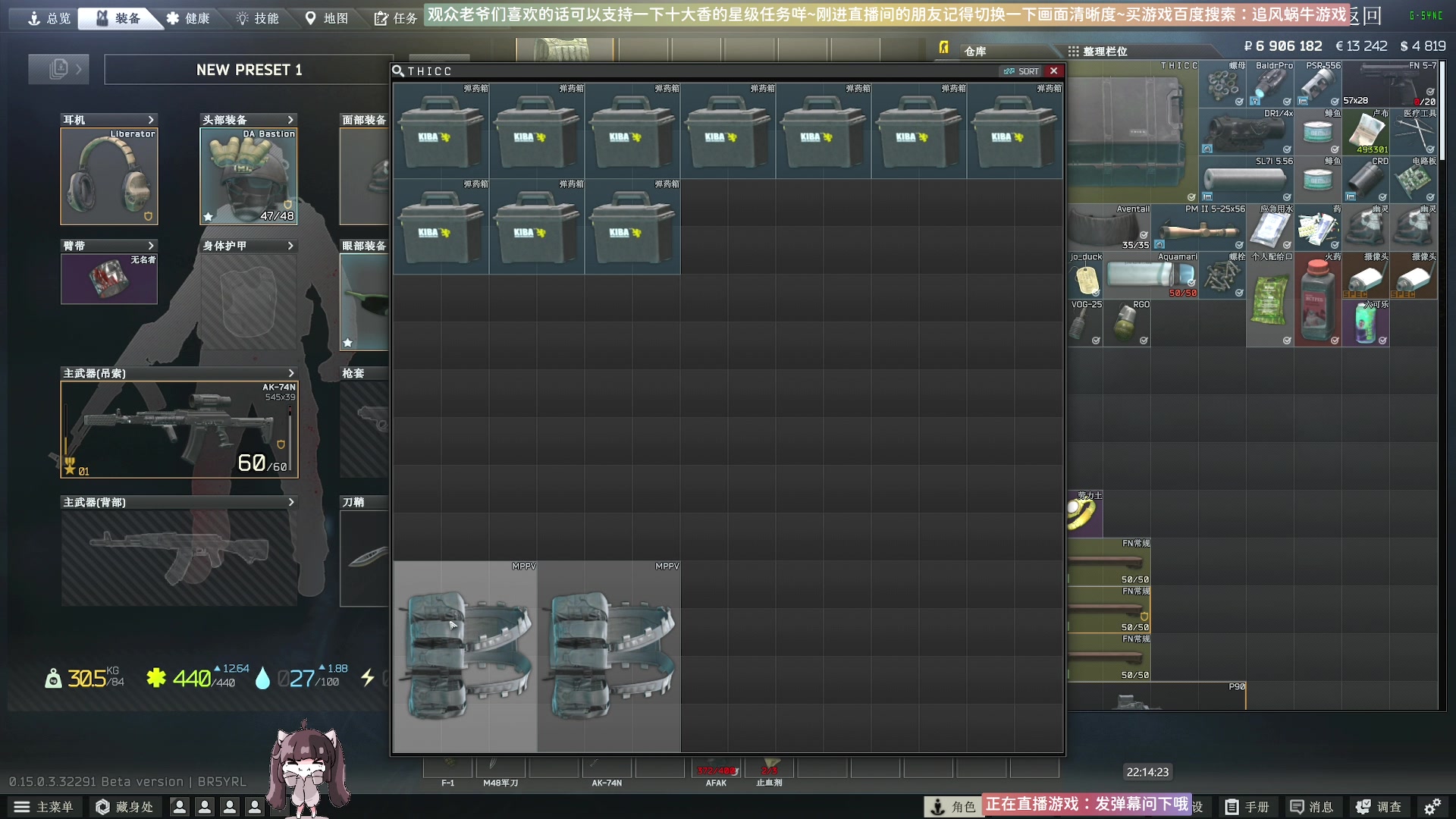Open the 技能 skills tab
The width and height of the screenshot is (1456, 819).
[257, 18]
